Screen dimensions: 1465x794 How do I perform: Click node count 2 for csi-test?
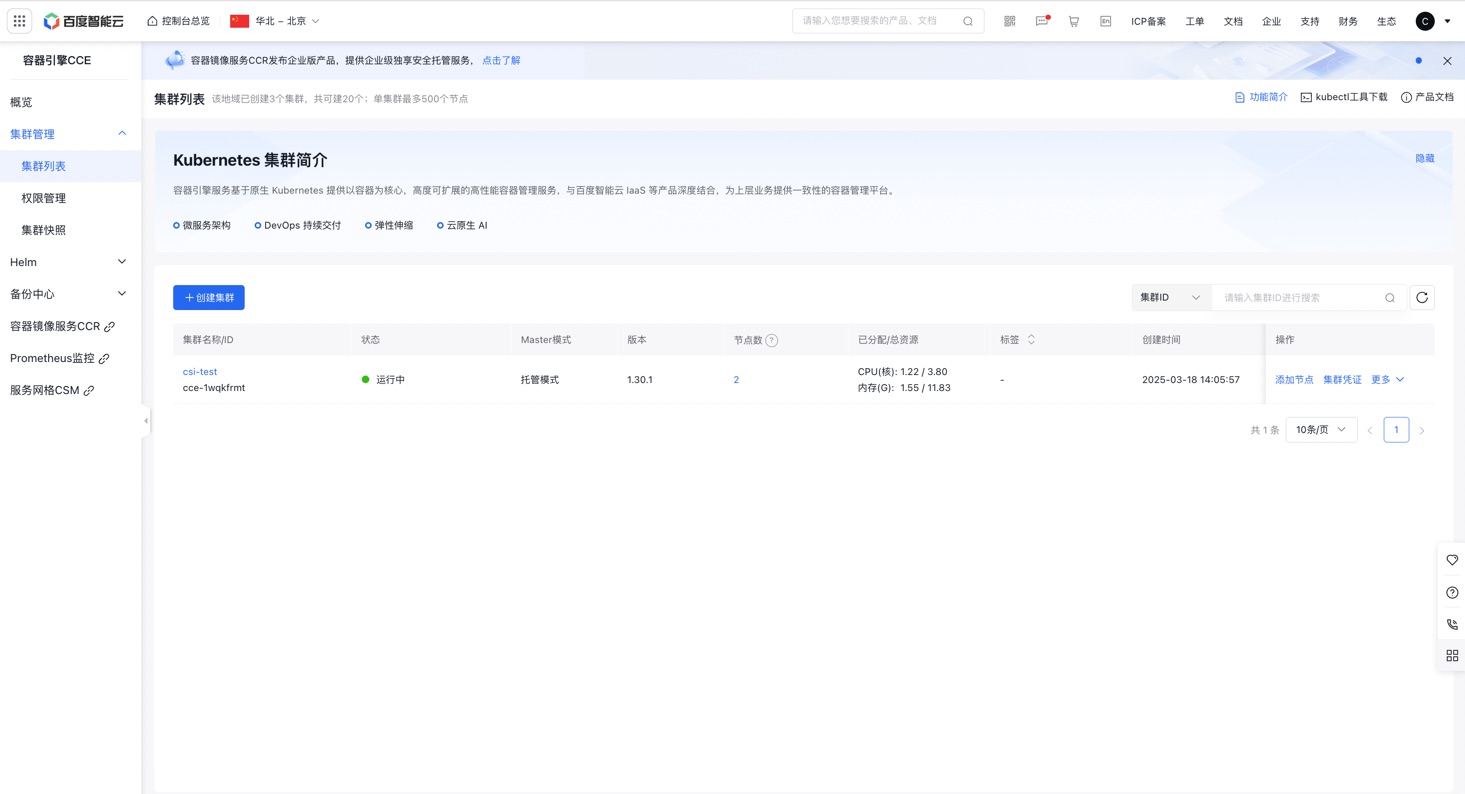(736, 380)
